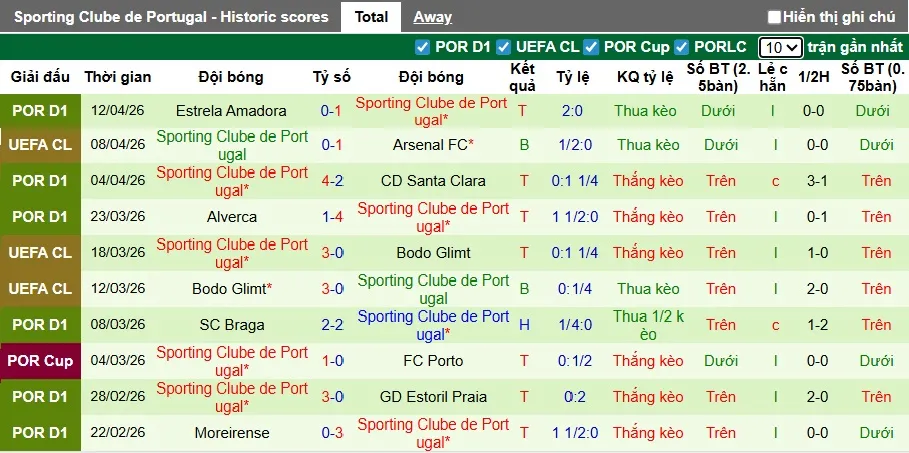Open GD Estoril Praia team link
The height and width of the screenshot is (453, 909).
(x=433, y=397)
